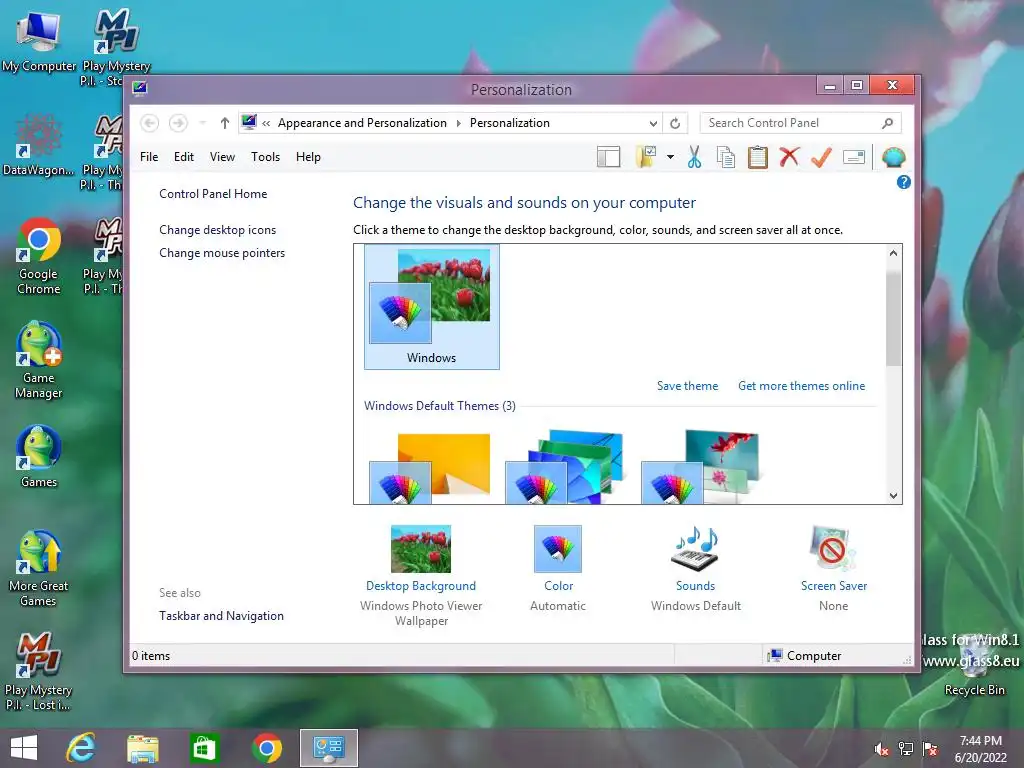Click Change mouse pointers link
The width and height of the screenshot is (1024, 768).
click(x=222, y=253)
